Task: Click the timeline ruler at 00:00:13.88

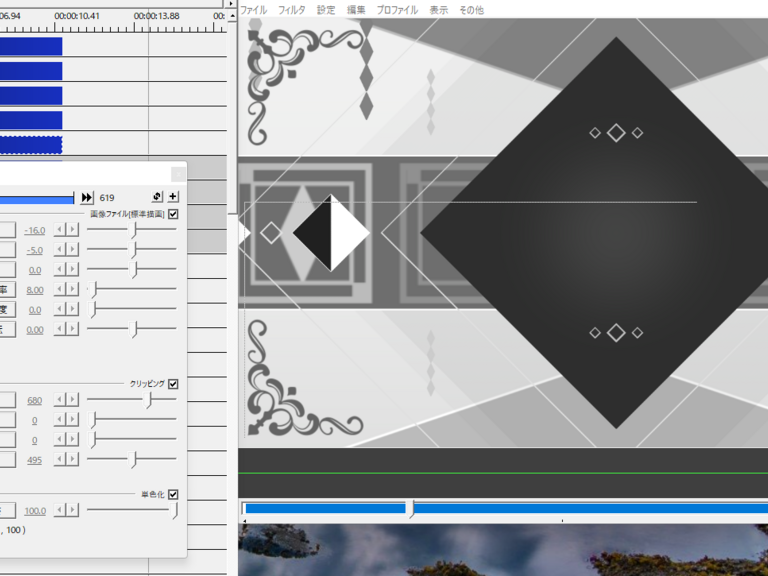Action: coord(156,16)
